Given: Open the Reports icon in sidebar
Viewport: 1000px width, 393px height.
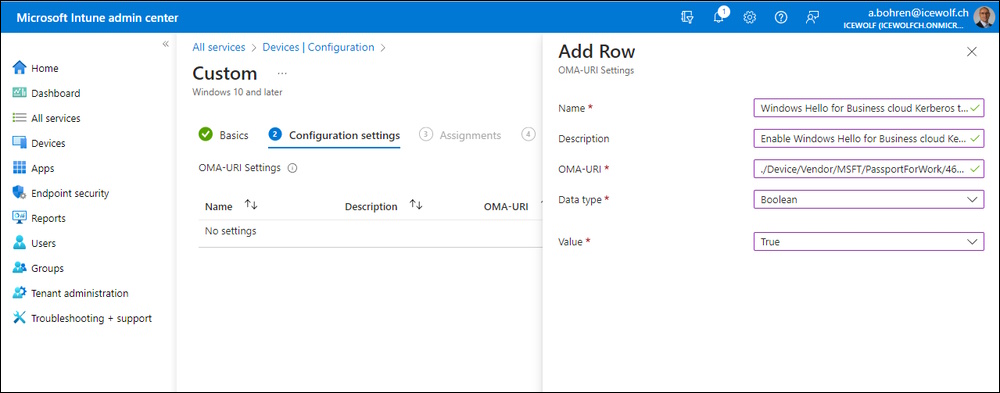Looking at the screenshot, I should click(19, 218).
